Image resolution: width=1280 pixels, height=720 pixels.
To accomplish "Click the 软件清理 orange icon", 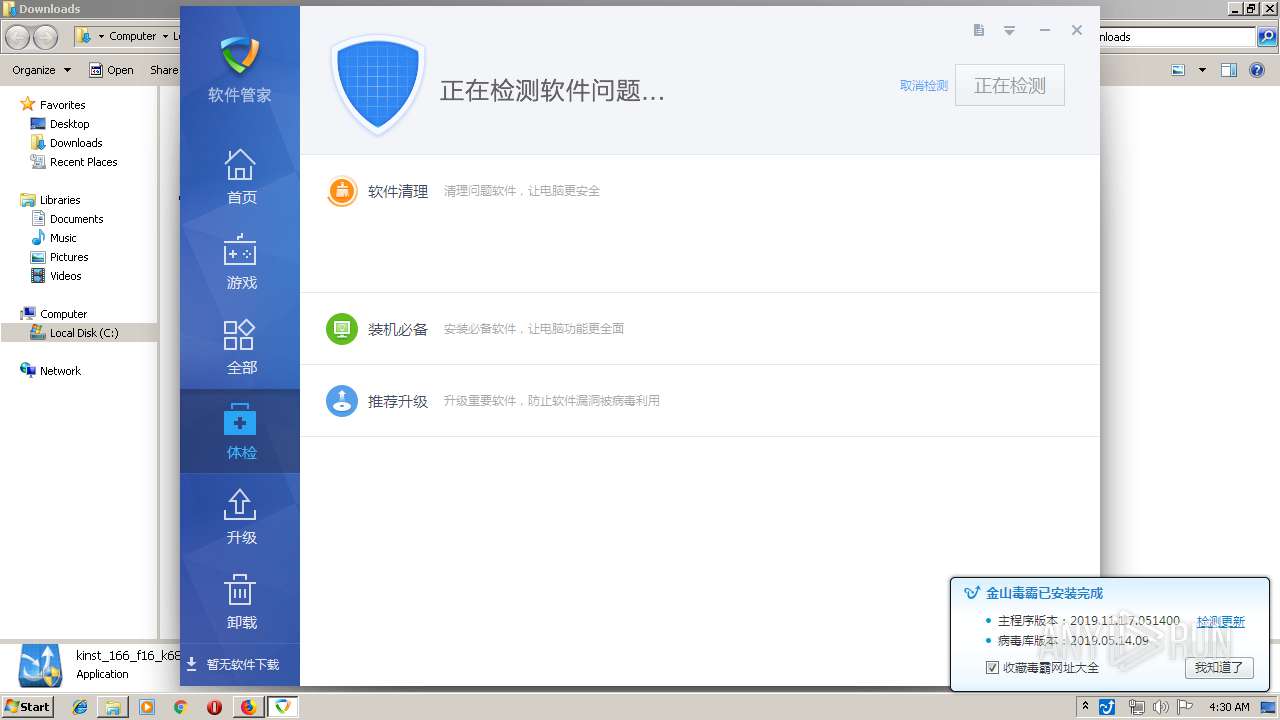I will click(x=342, y=191).
